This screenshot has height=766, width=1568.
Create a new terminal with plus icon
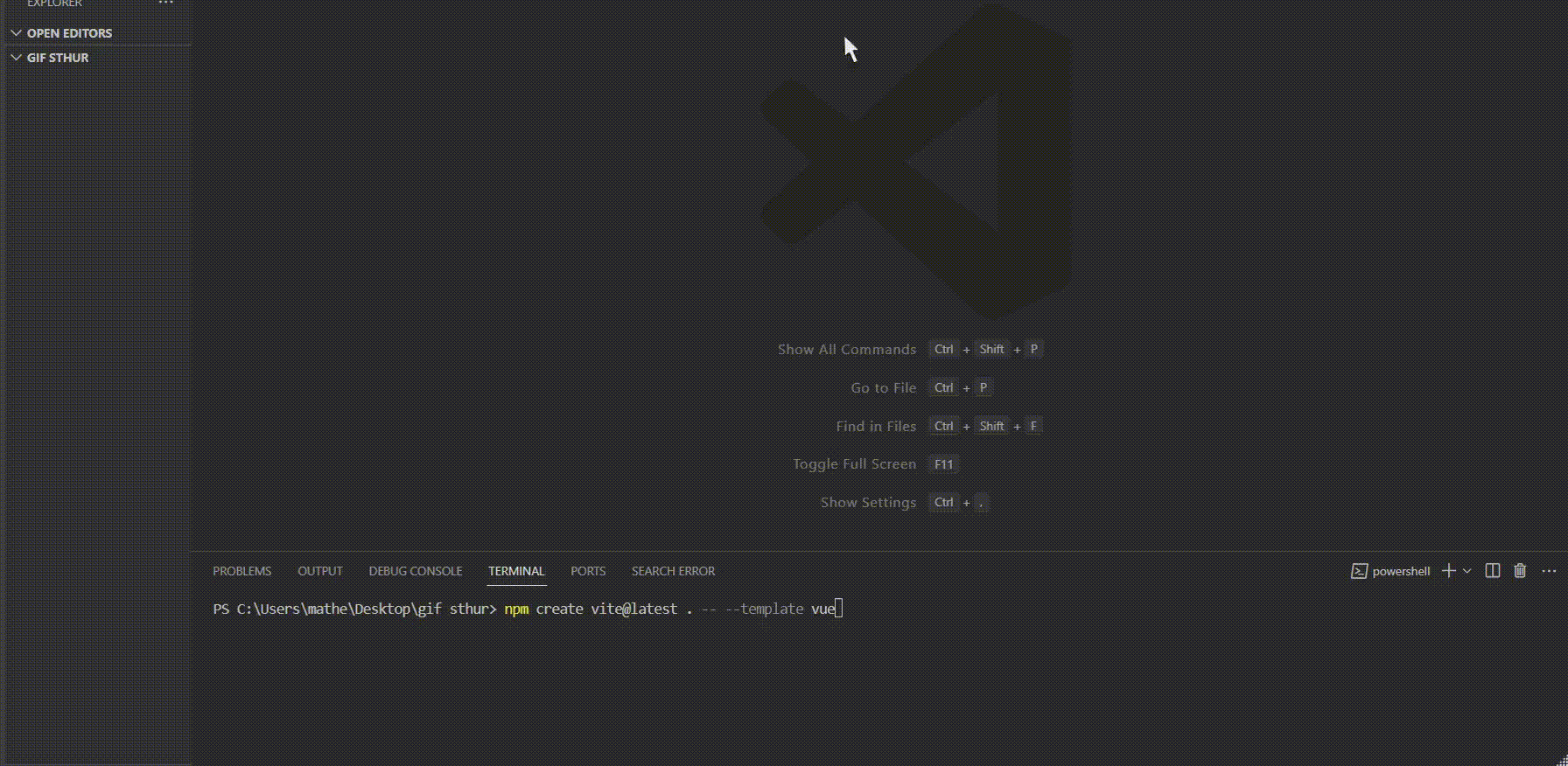1449,571
